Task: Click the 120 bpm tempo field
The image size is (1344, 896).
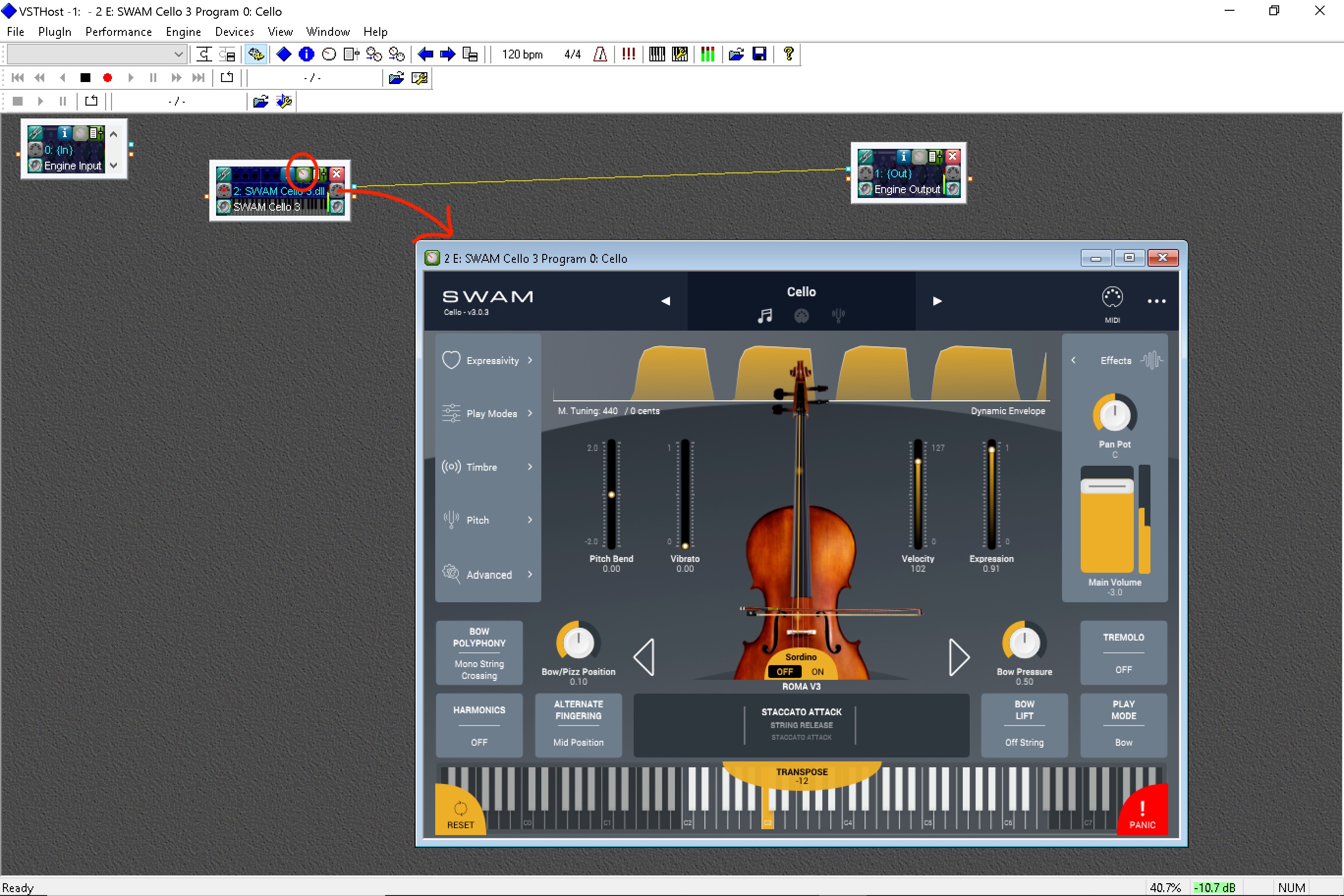Action: (x=522, y=55)
